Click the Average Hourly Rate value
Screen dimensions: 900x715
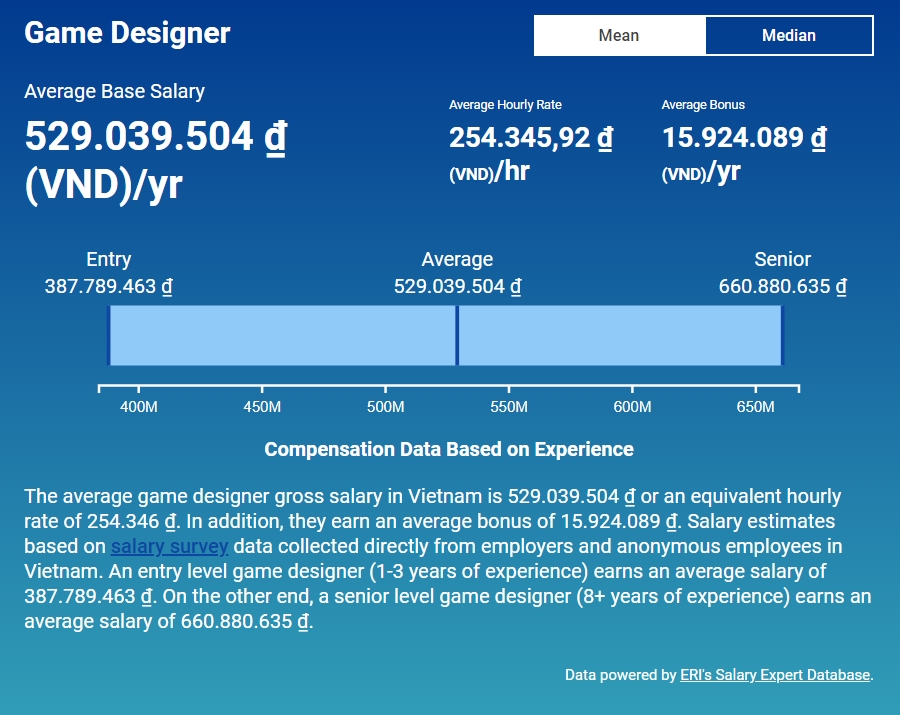(531, 138)
